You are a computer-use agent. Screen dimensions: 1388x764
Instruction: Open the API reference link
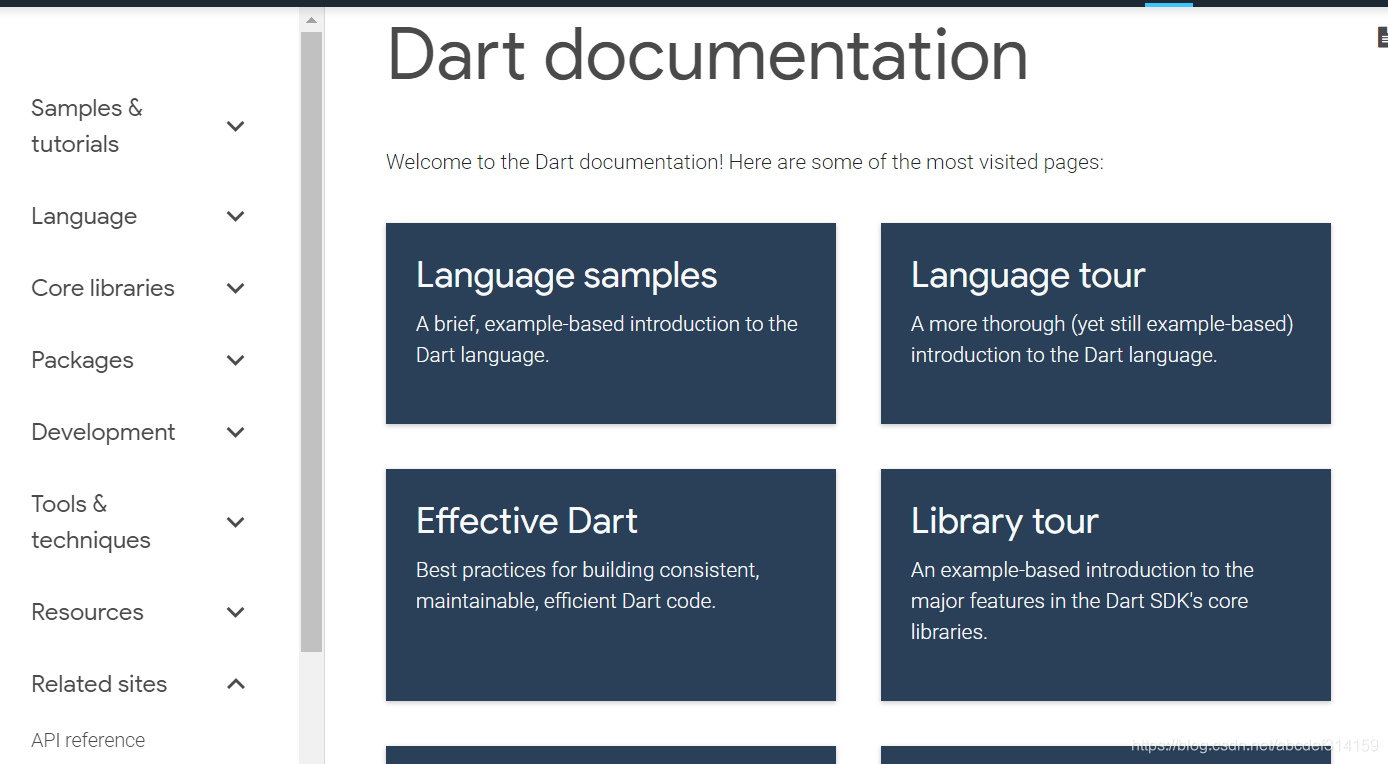[88, 740]
